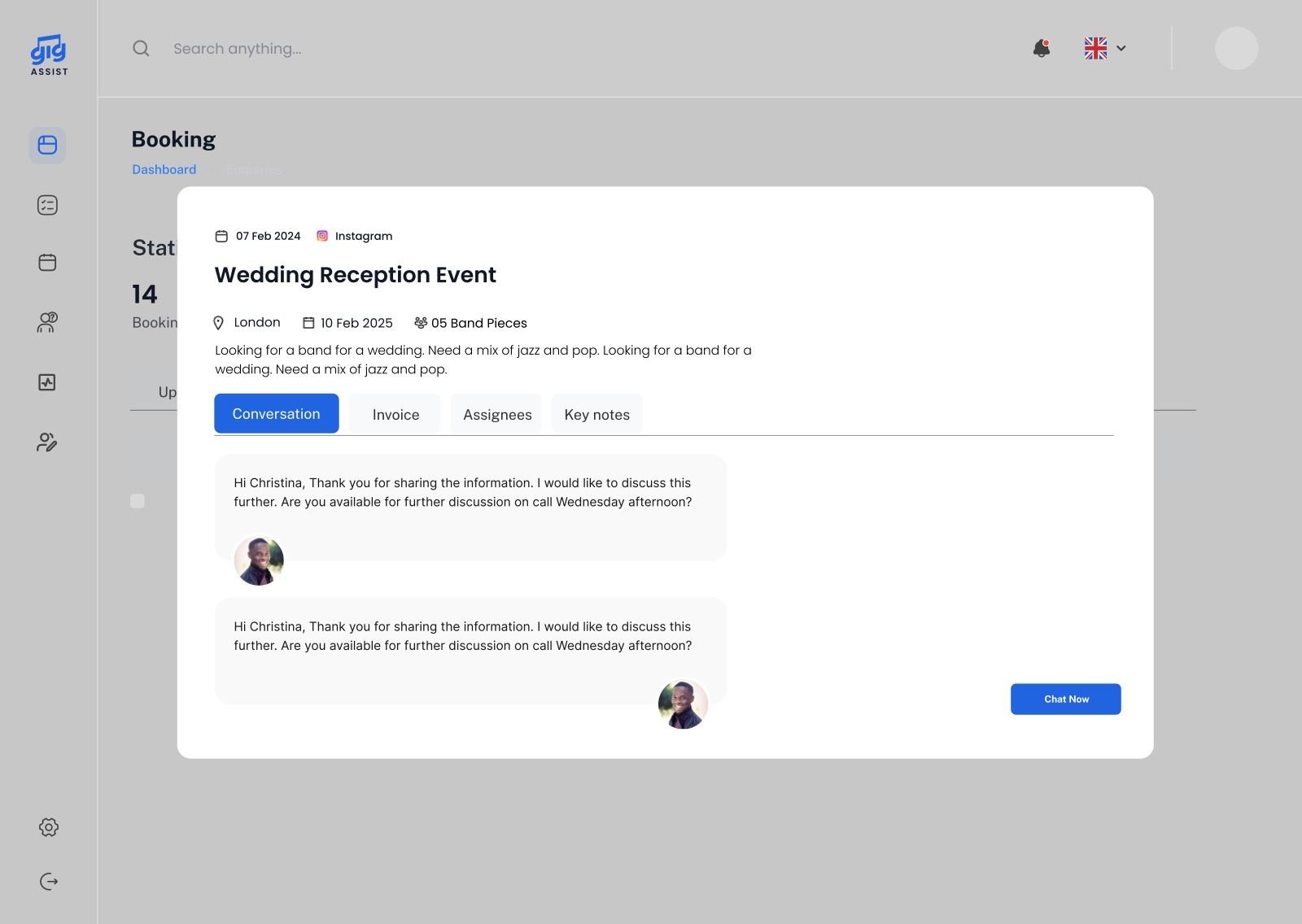
Task: Open the notifications bell
Action: click(1042, 48)
